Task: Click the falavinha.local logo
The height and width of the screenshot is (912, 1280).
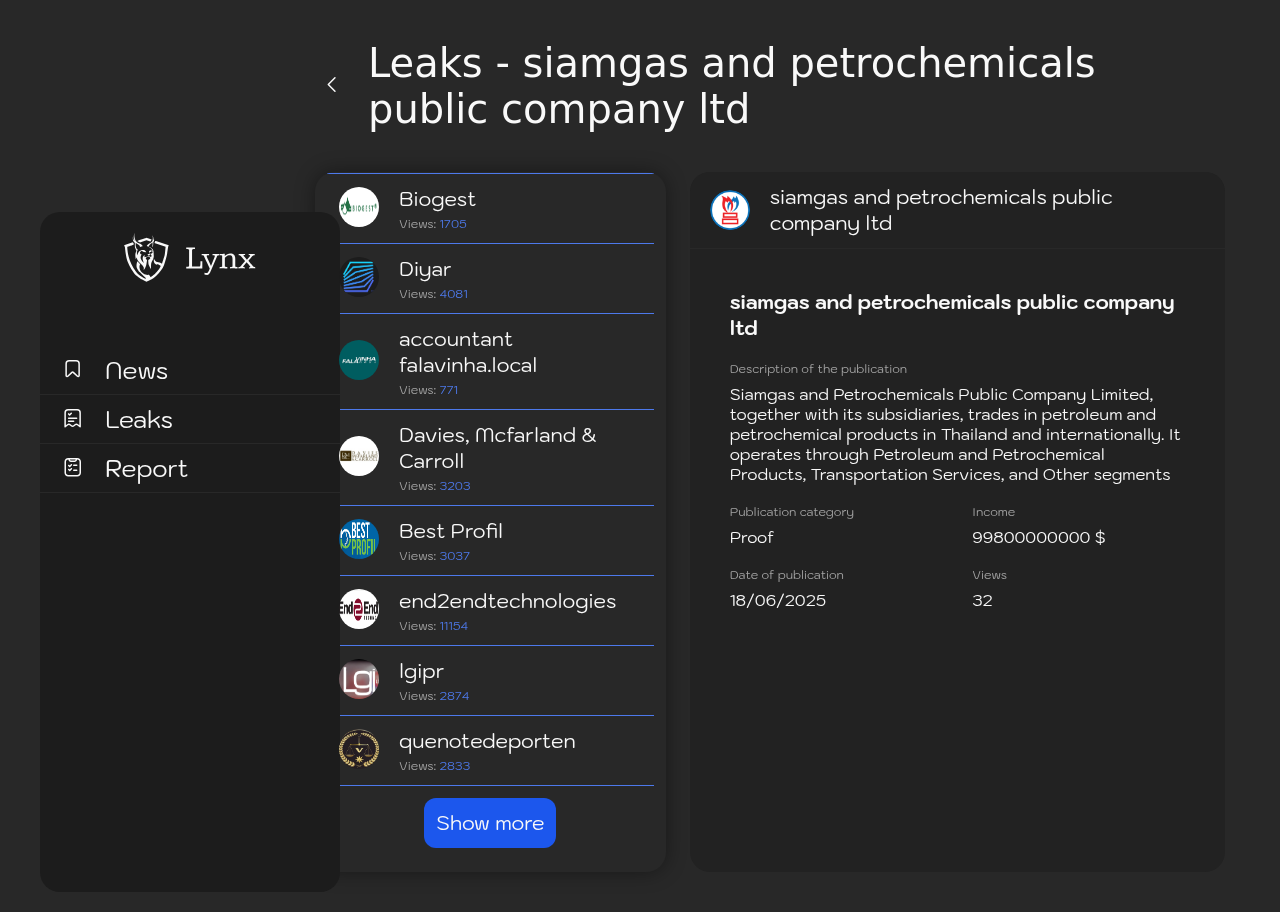Action: point(359,360)
